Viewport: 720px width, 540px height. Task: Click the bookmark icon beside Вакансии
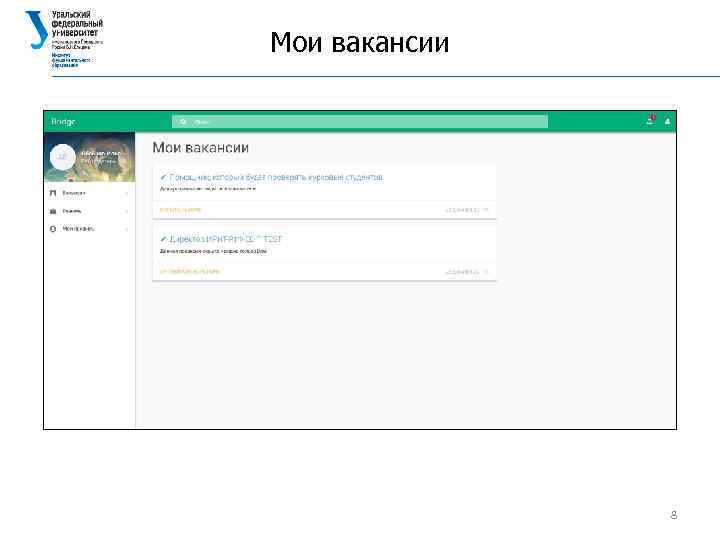53,193
